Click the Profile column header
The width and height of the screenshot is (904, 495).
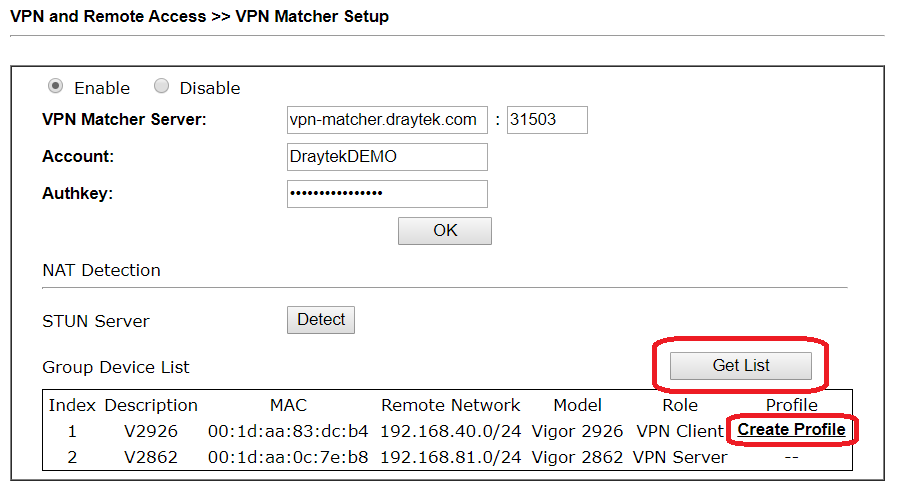tap(792, 406)
